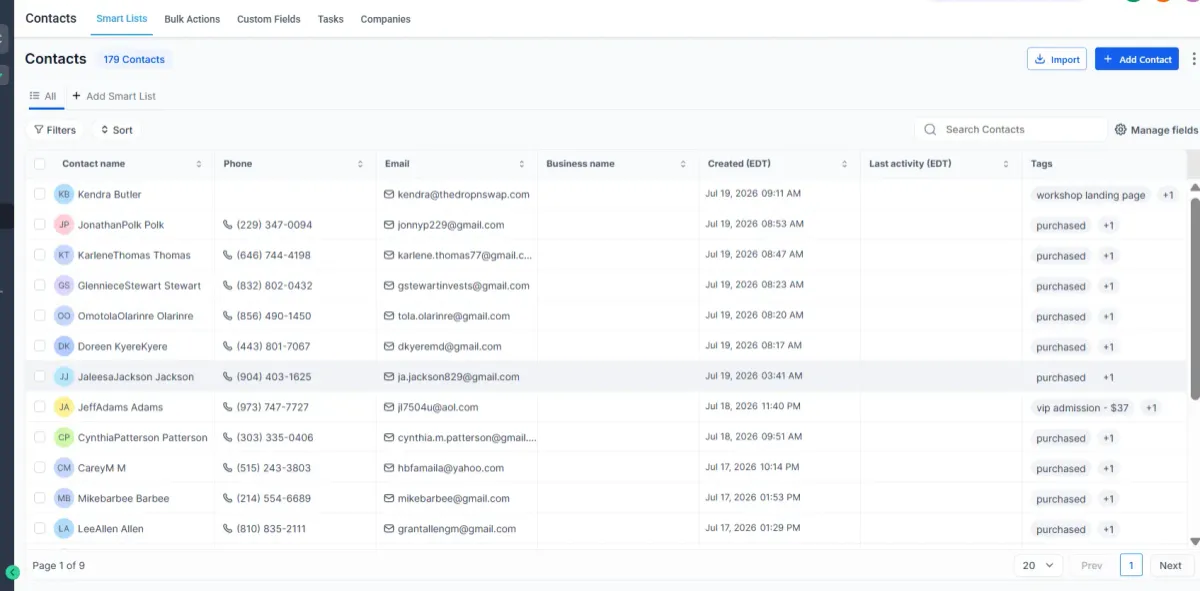Open the three-dot menu beside Add Contact
This screenshot has width=1200, height=591.
[1193, 59]
